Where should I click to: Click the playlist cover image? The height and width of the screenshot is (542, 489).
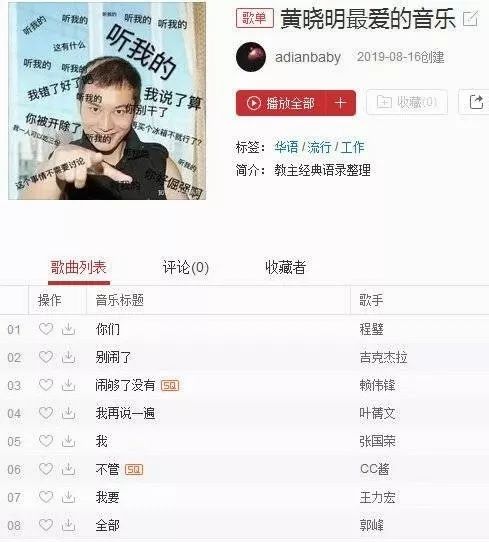coord(107,101)
